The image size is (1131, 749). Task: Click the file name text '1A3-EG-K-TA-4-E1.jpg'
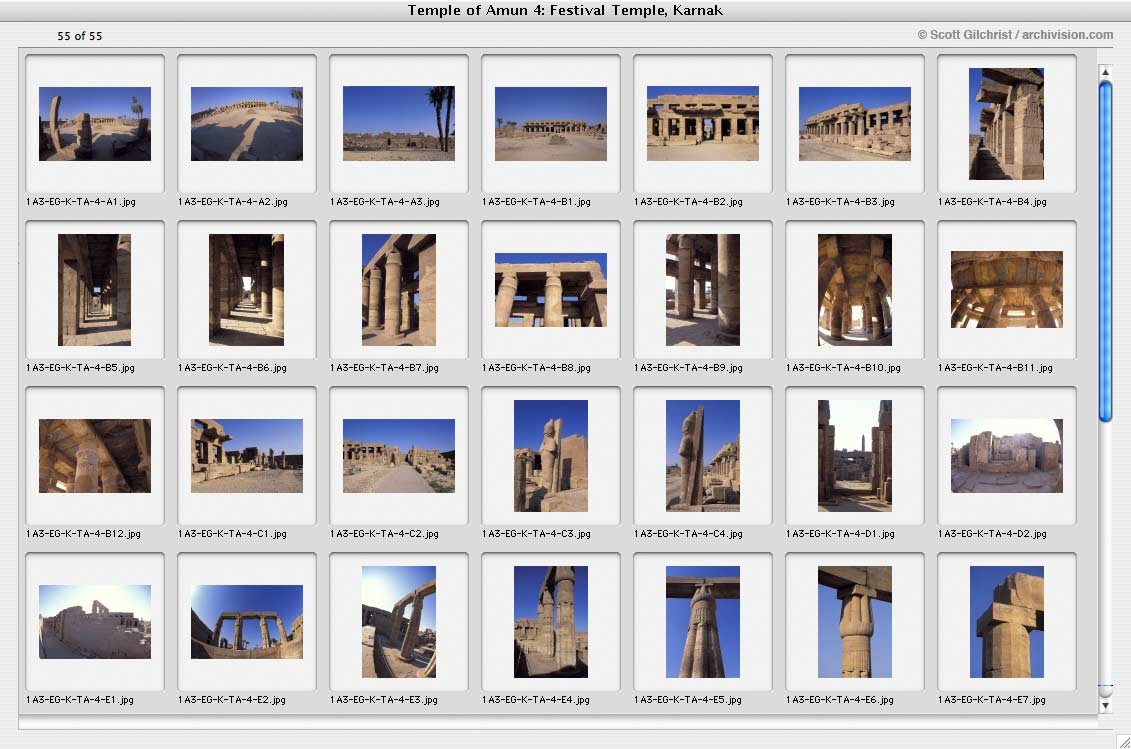point(79,700)
